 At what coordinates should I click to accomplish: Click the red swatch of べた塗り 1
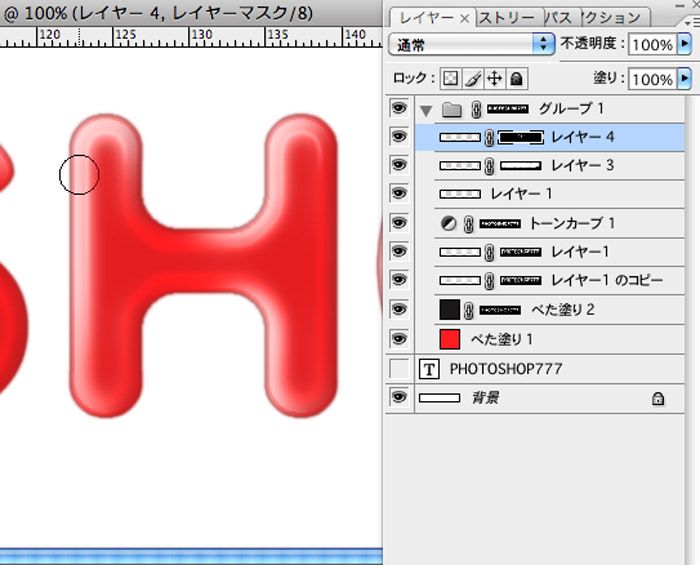450,339
